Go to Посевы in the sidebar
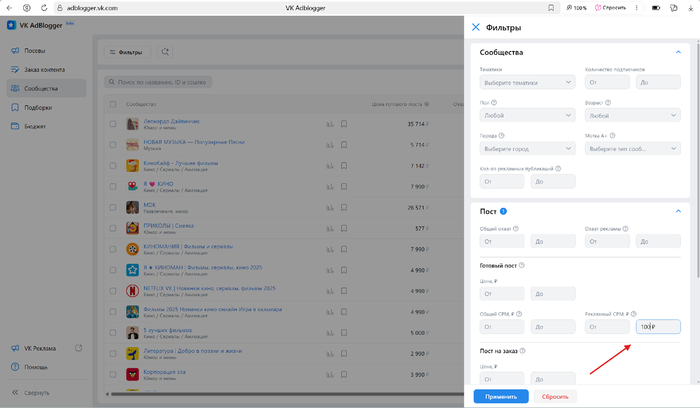The image size is (700, 408). tap(34, 50)
